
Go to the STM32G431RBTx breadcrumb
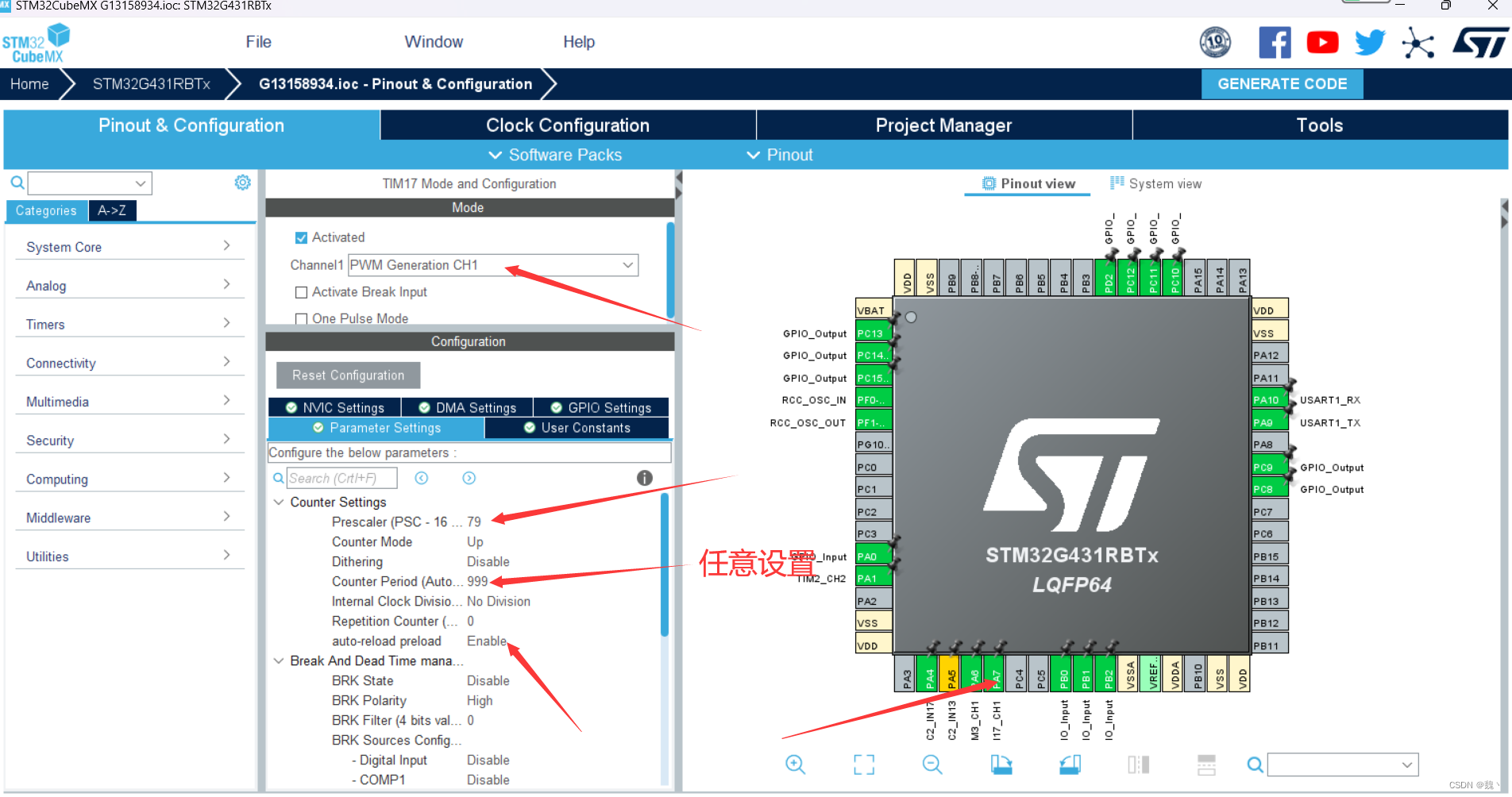pyautogui.click(x=151, y=84)
